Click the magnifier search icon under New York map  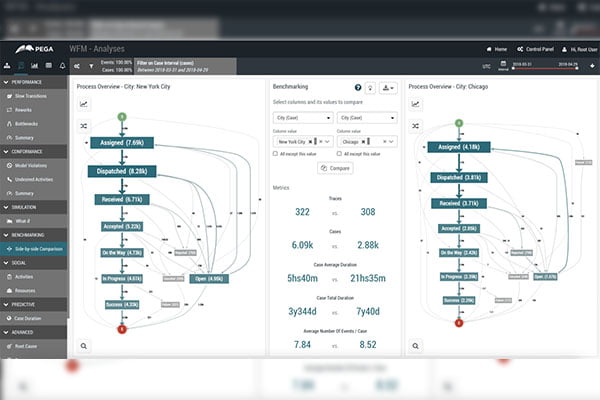(x=82, y=345)
